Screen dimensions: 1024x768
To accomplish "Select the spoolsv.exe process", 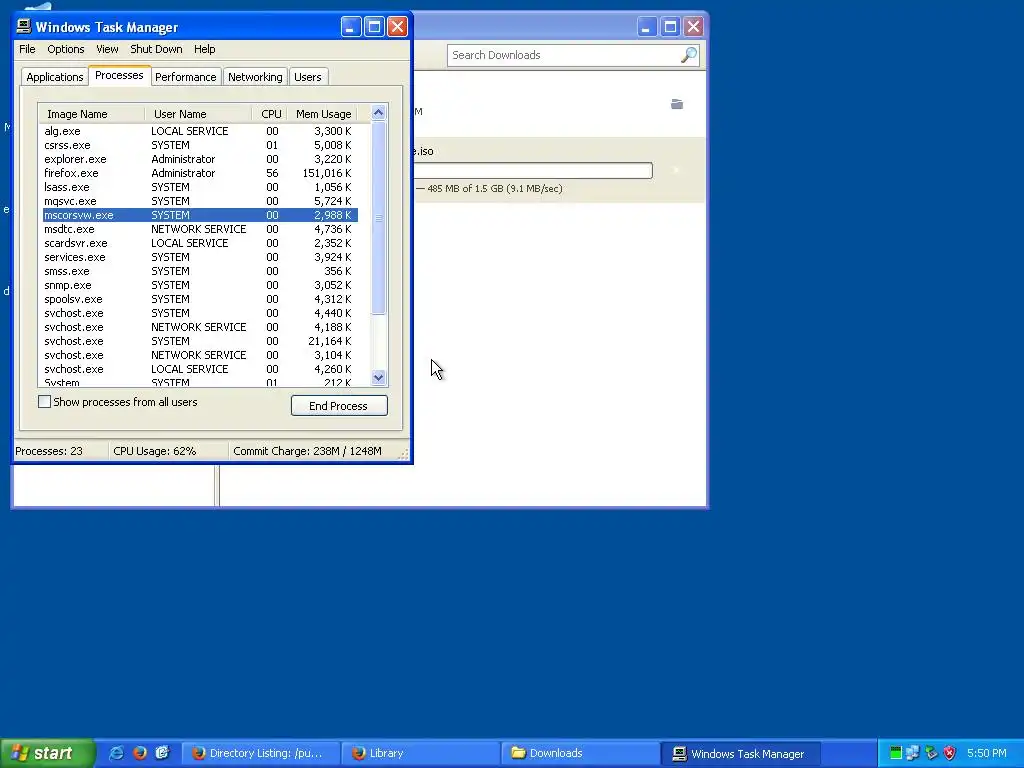I will 199,299.
